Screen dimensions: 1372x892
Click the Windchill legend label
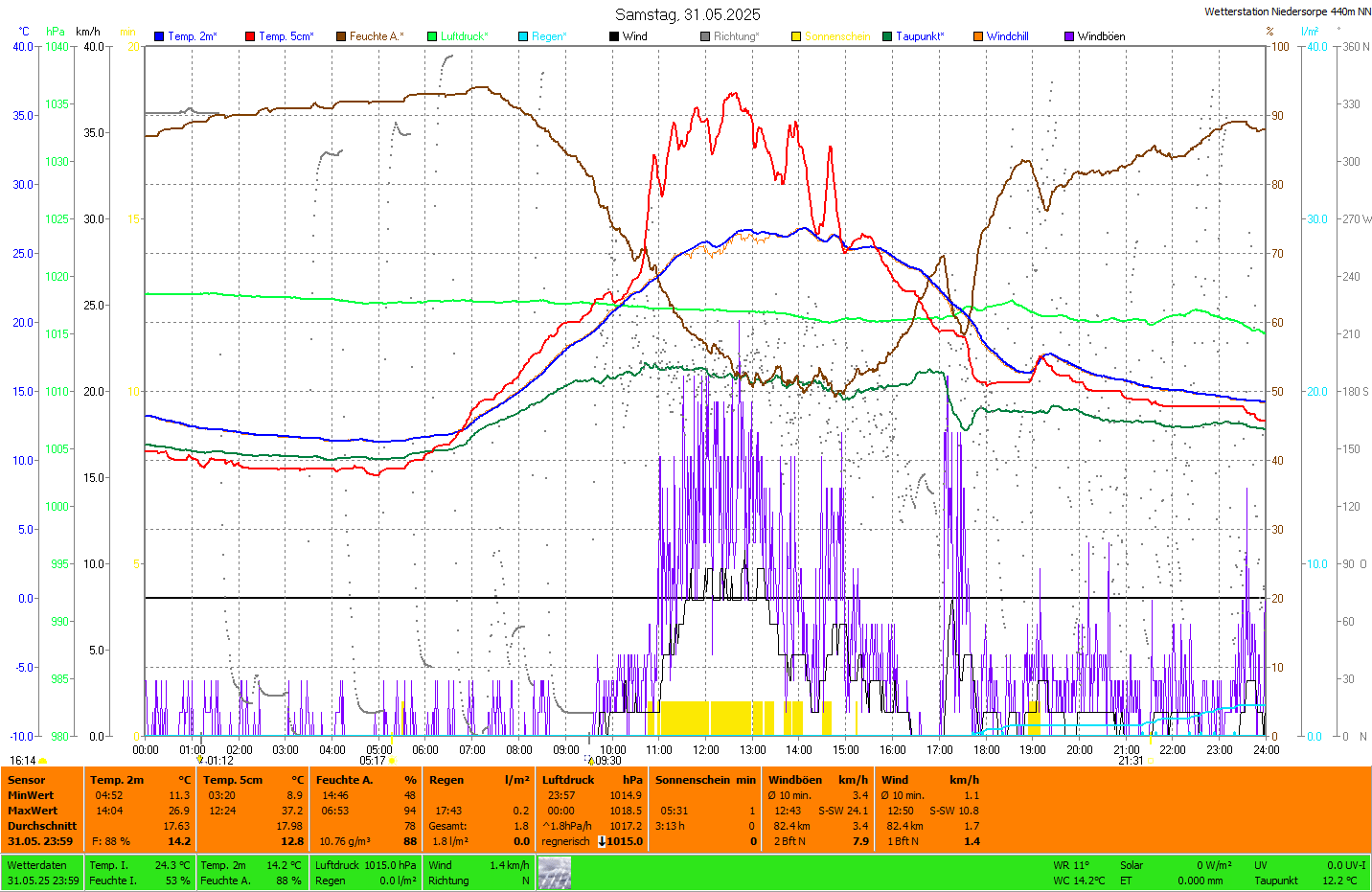click(1007, 36)
